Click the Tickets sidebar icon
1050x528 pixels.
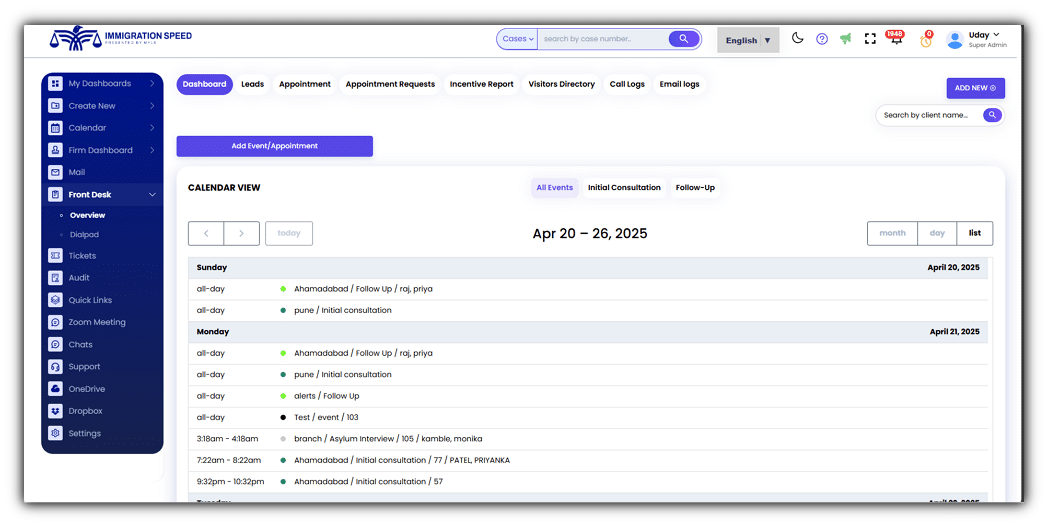[x=56, y=255]
